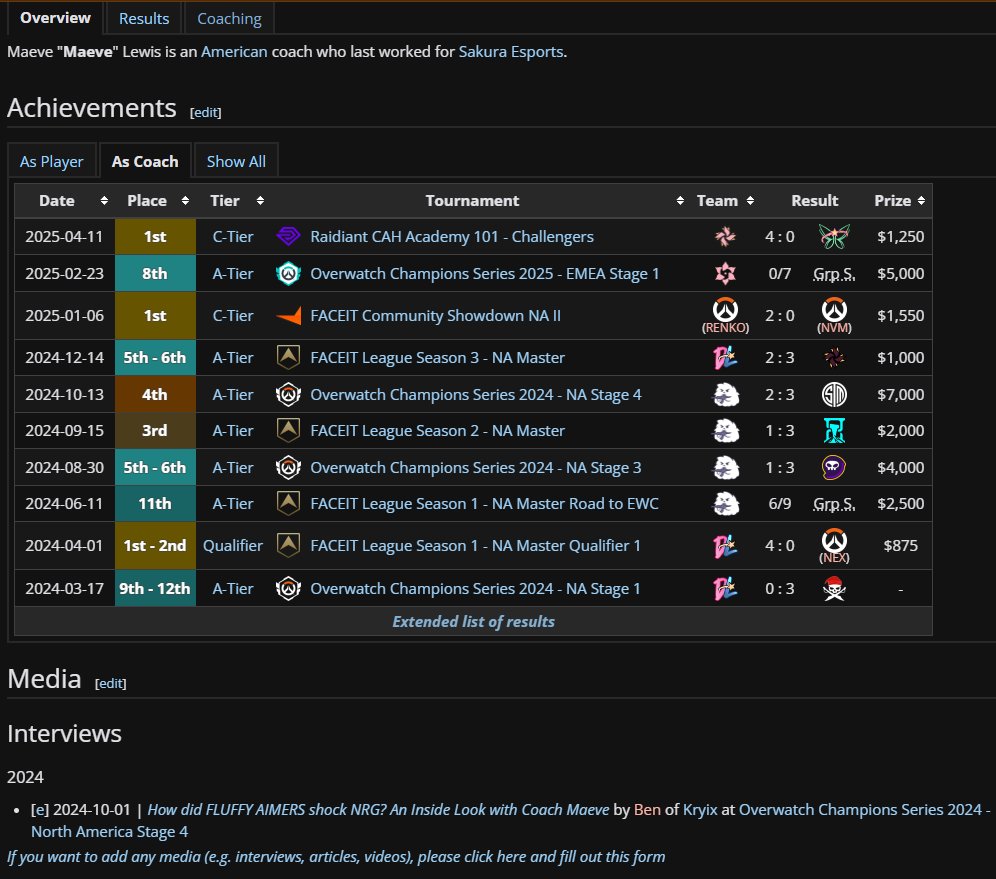Open Sakura team icon in 2025-02-23 row
The width and height of the screenshot is (996, 879).
pyautogui.click(x=725, y=274)
